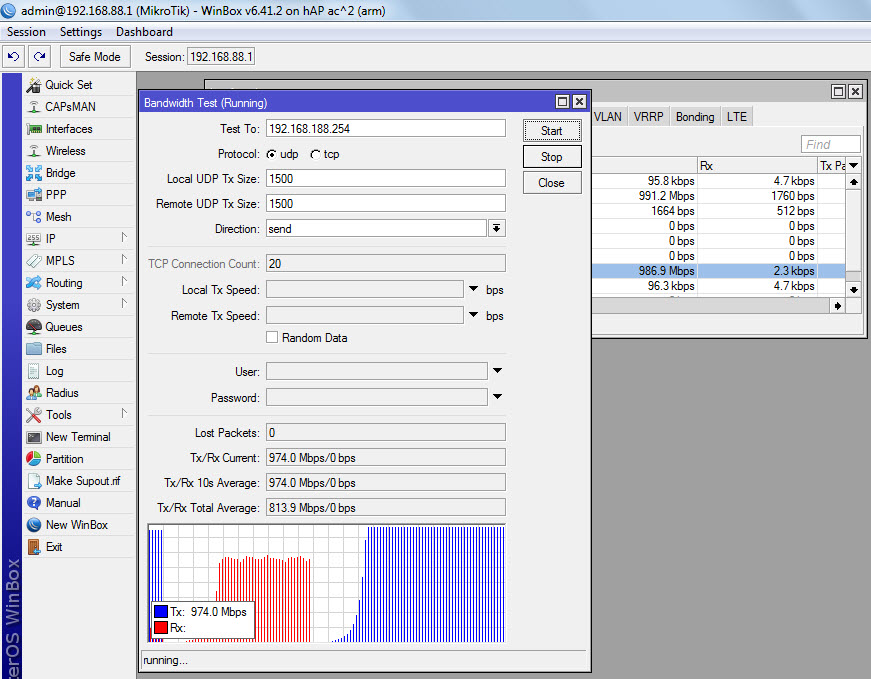Open Quick Set icon in sidebar
This screenshot has width=871, height=679.
click(x=34, y=85)
